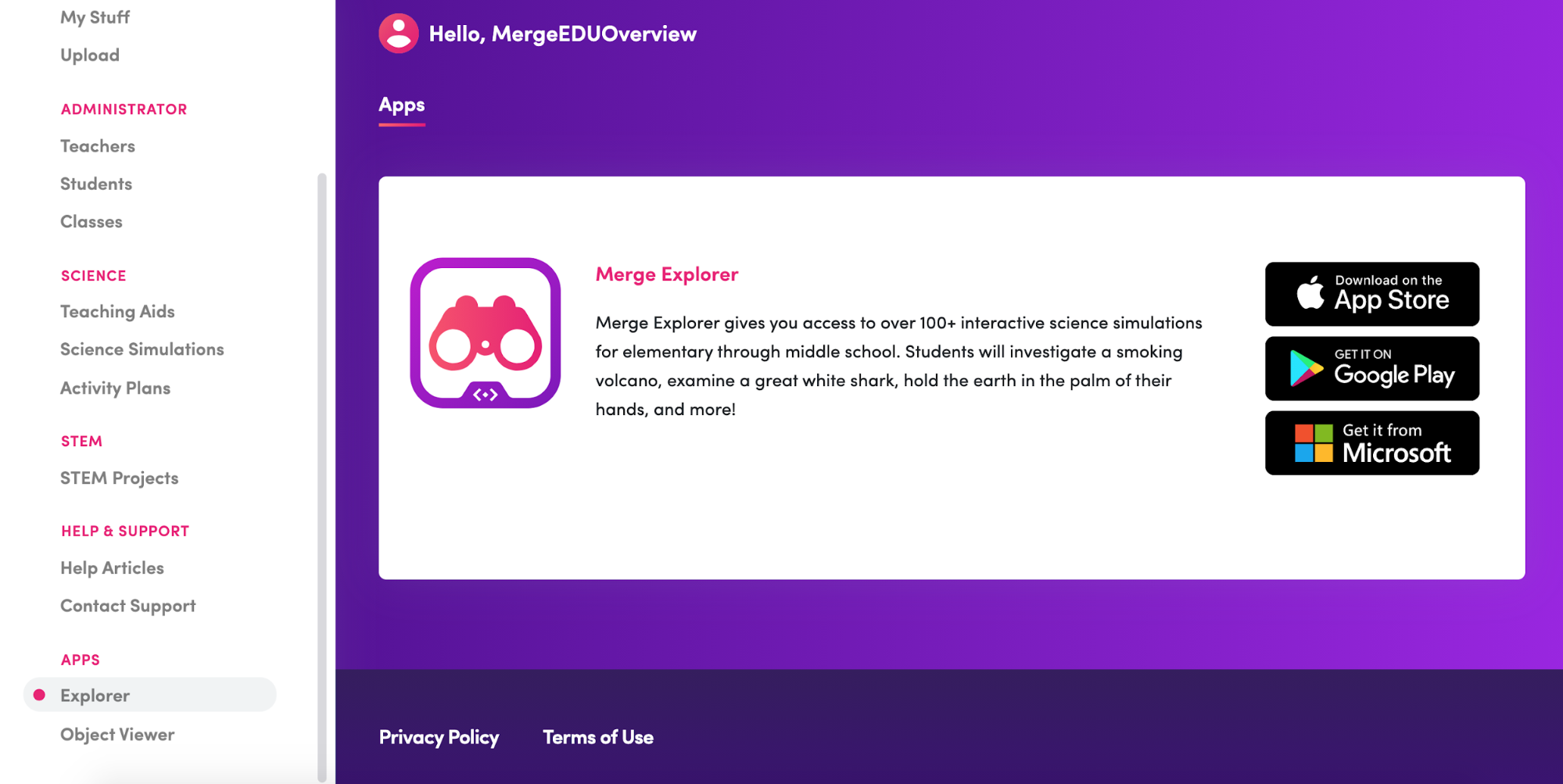Open STEM Projects

pyautogui.click(x=119, y=478)
